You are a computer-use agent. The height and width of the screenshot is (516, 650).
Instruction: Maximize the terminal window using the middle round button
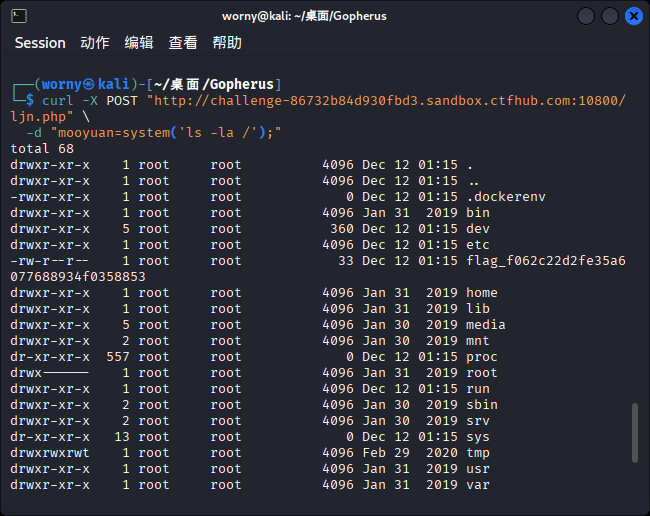tap(610, 16)
